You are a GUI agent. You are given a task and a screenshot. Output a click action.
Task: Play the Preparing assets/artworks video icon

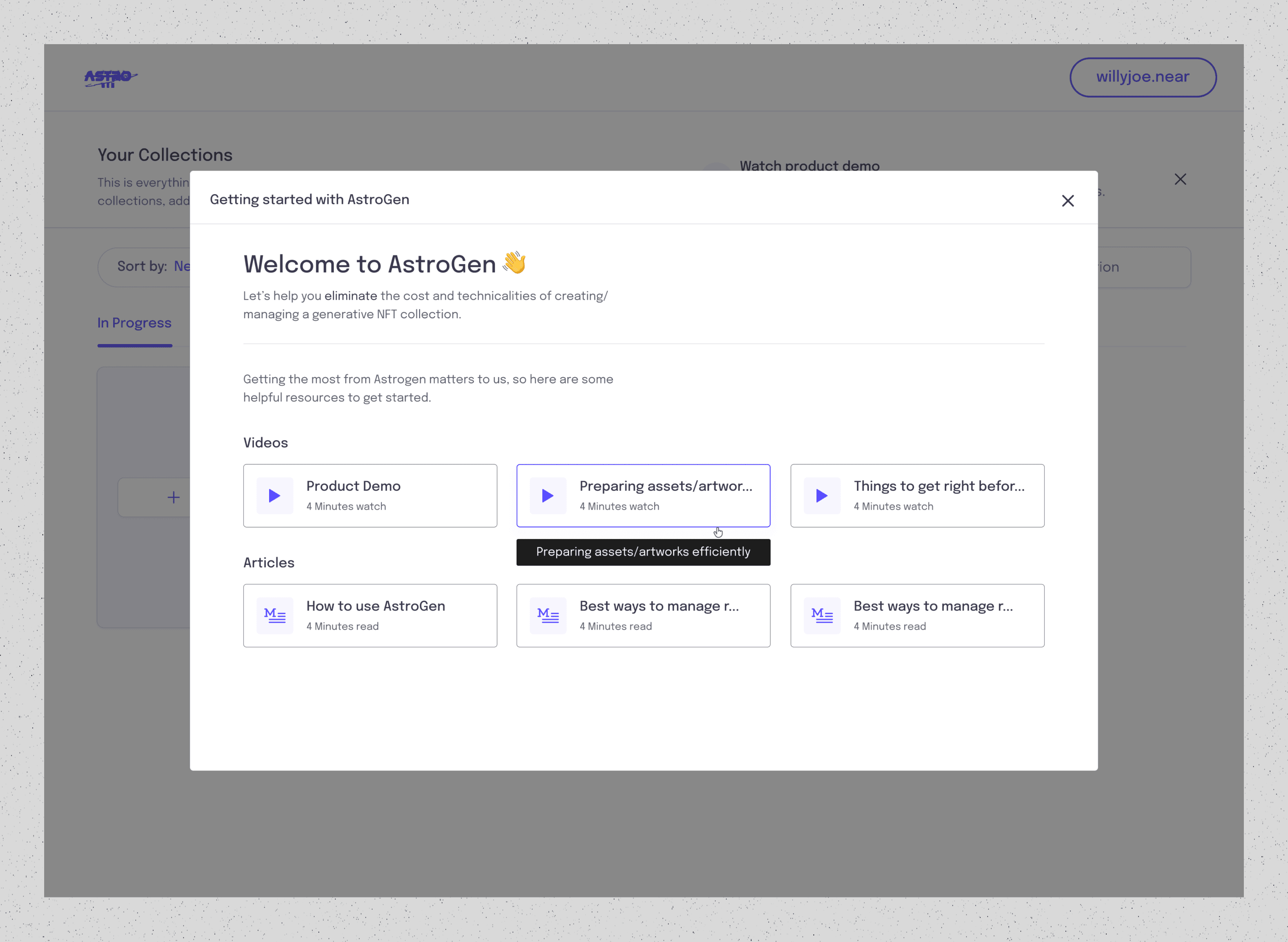coord(547,495)
